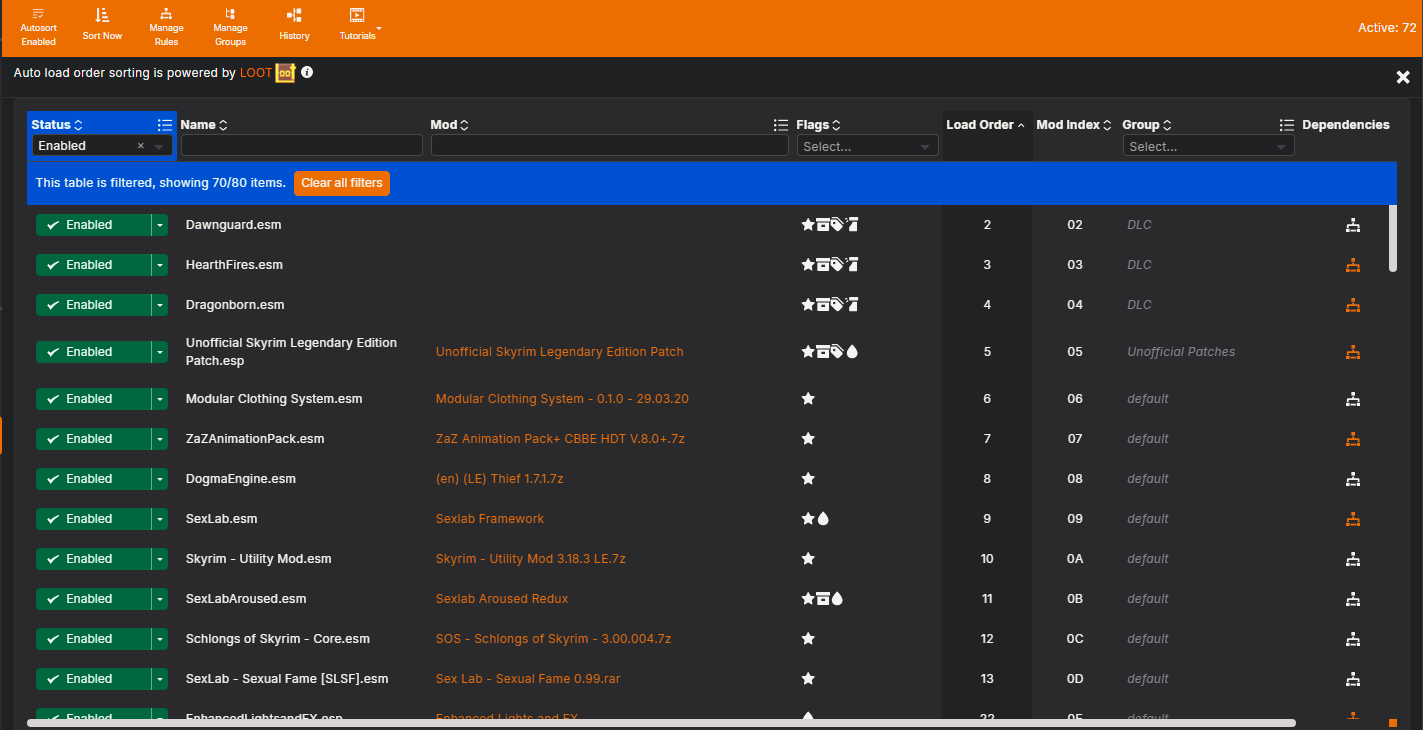
Task: Open Skyrim - Utility Mod 3.18.3 LE.7z link
Action: click(531, 559)
